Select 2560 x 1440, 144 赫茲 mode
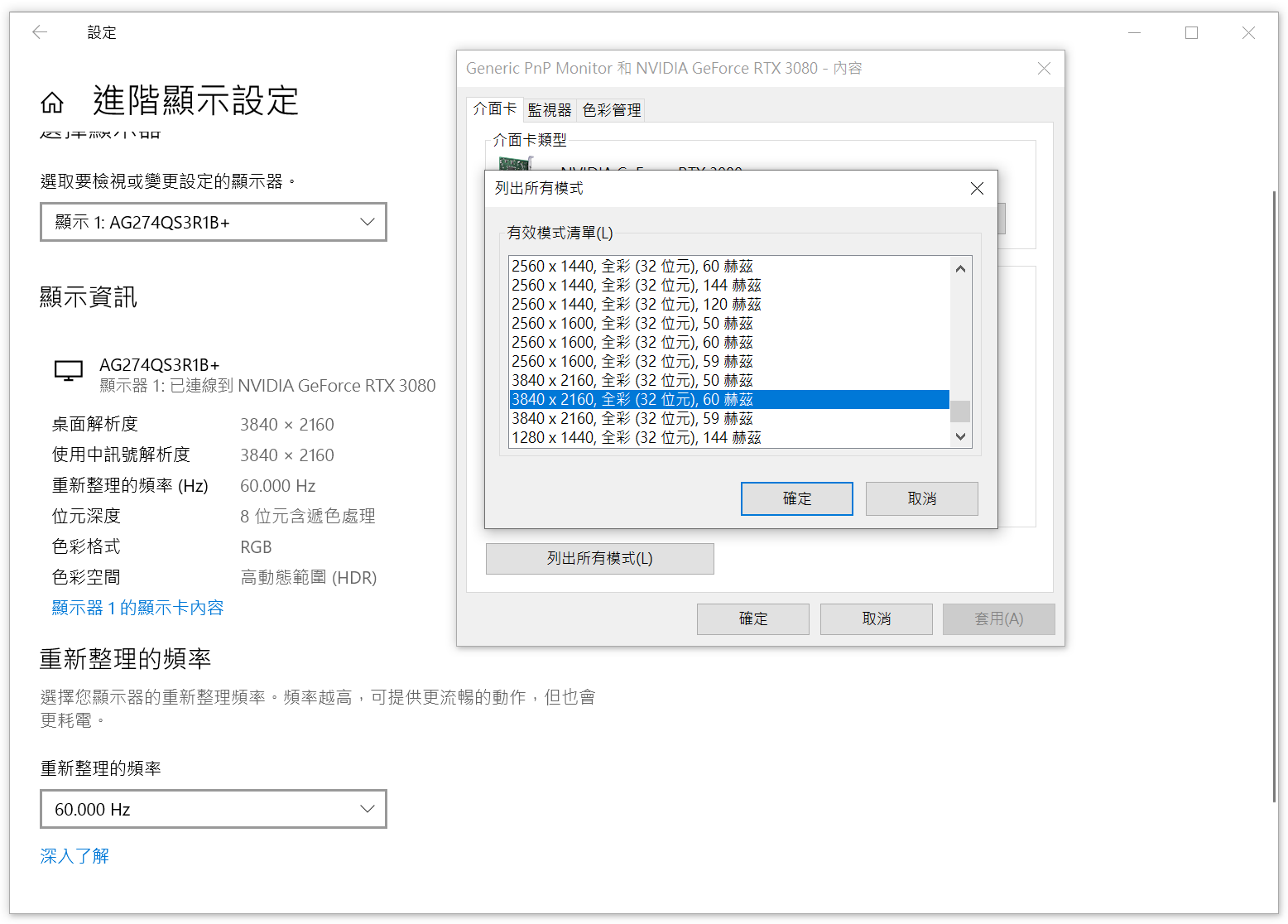This screenshot has height=924, width=1288. click(x=729, y=285)
